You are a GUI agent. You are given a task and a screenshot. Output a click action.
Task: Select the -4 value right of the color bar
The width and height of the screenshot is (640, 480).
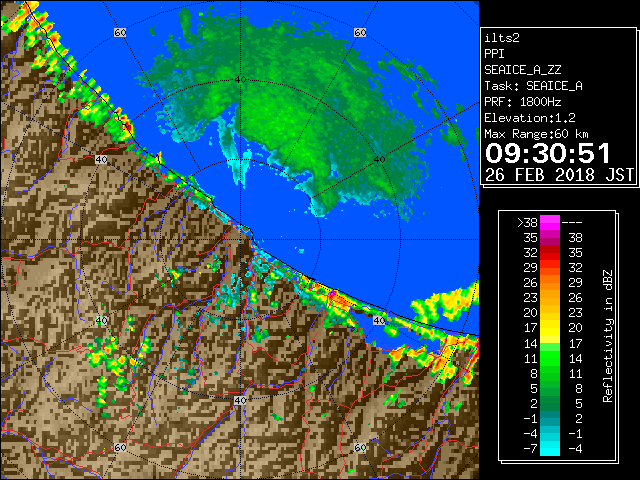(575, 449)
